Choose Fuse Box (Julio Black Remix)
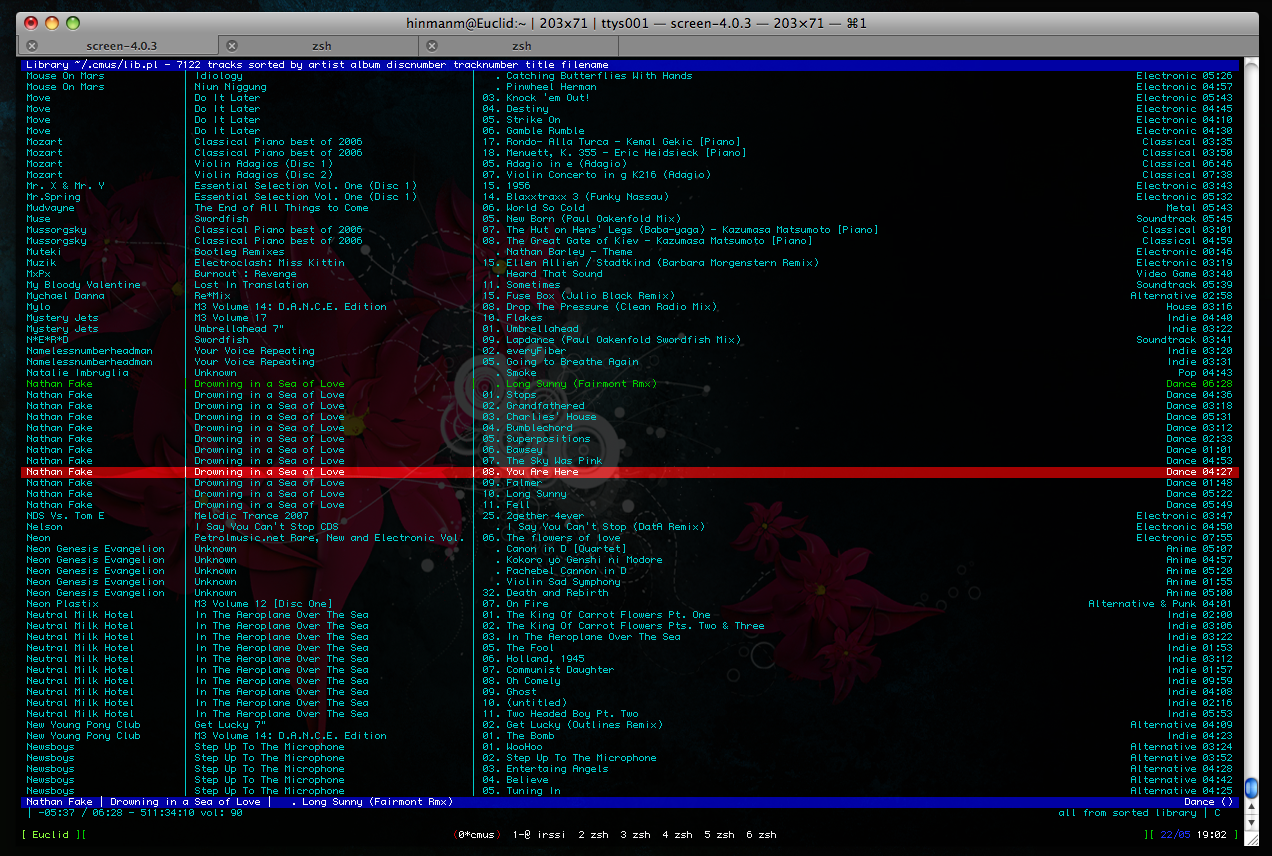The height and width of the screenshot is (856, 1272). coord(590,296)
